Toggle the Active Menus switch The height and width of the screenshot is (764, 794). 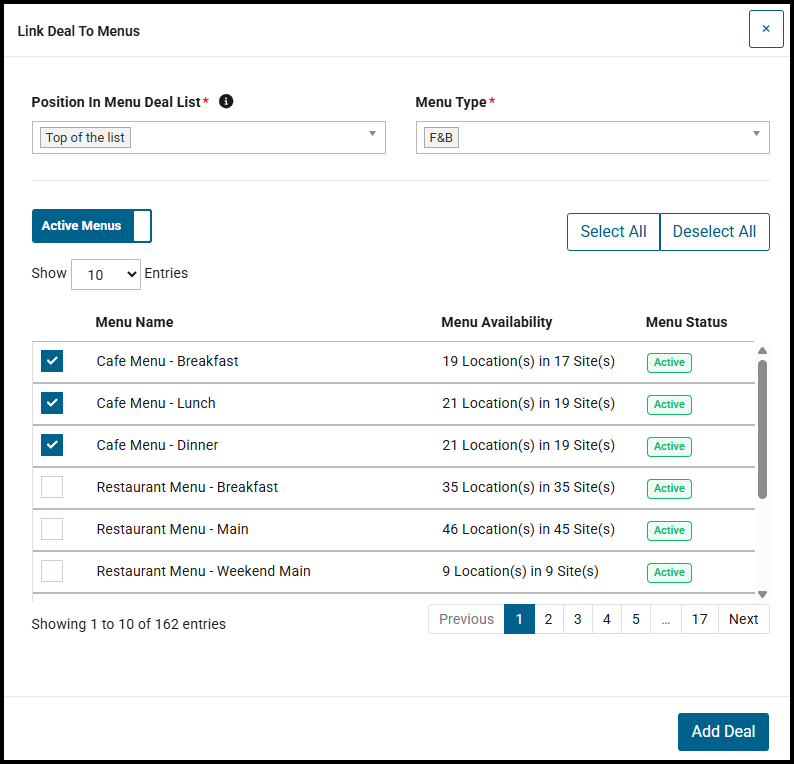tap(92, 226)
